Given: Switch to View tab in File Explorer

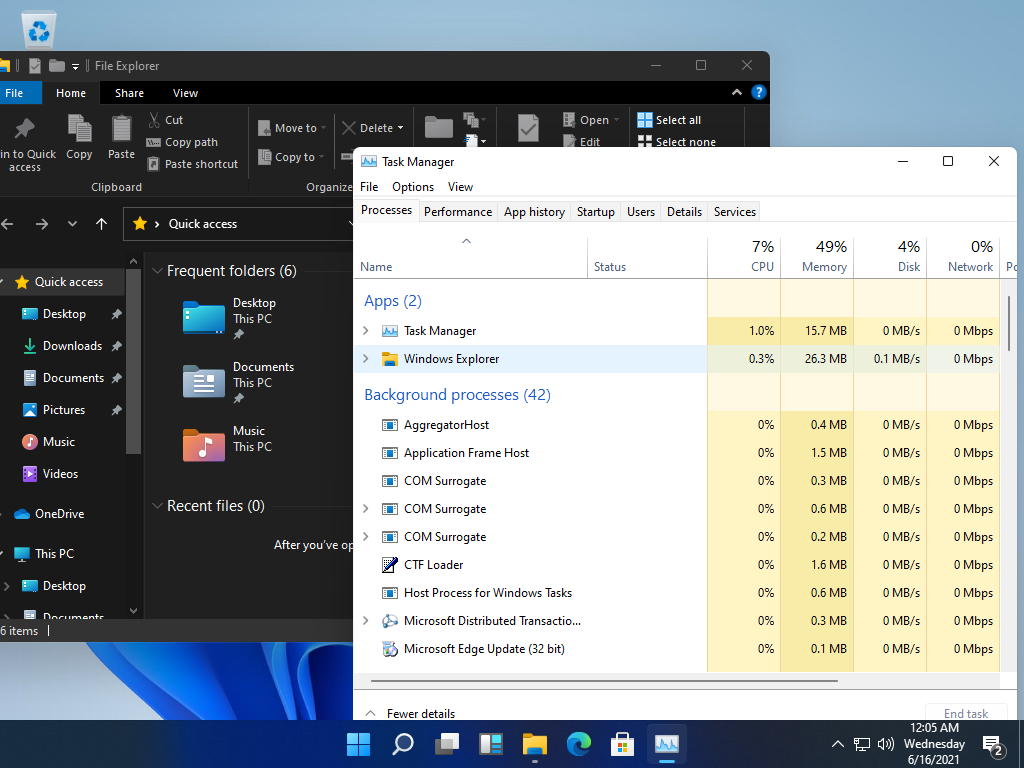Looking at the screenshot, I should click(x=185, y=93).
